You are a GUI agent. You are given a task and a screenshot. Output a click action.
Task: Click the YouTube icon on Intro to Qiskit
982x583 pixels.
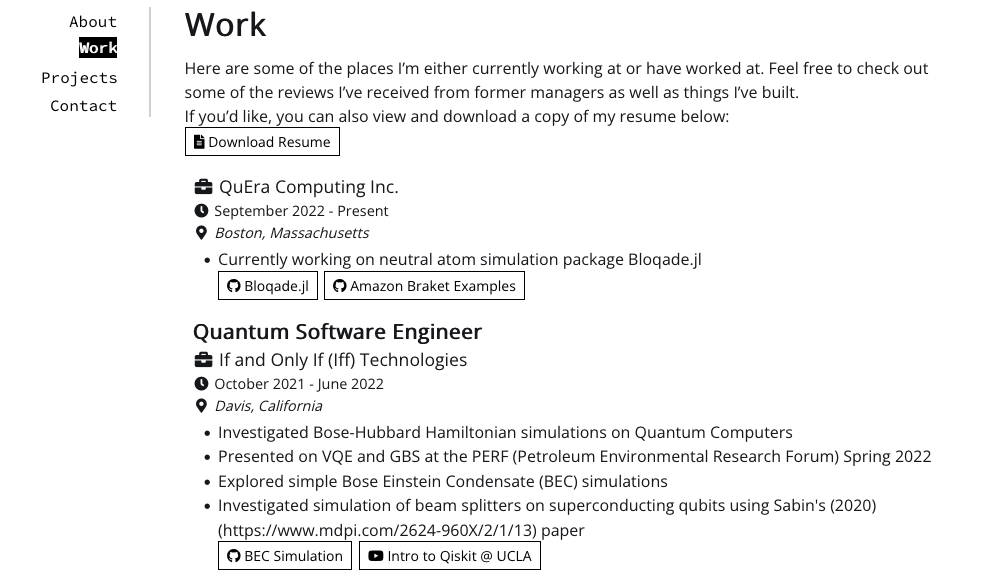(x=375, y=556)
